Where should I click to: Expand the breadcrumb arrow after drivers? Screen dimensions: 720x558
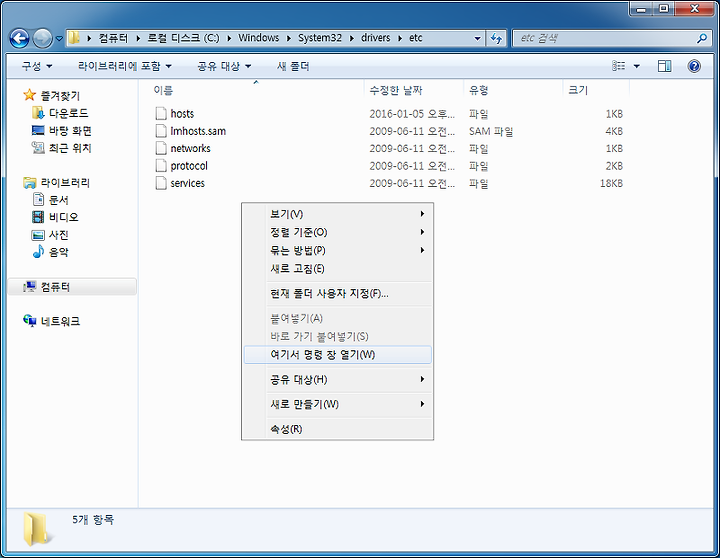[x=400, y=38]
